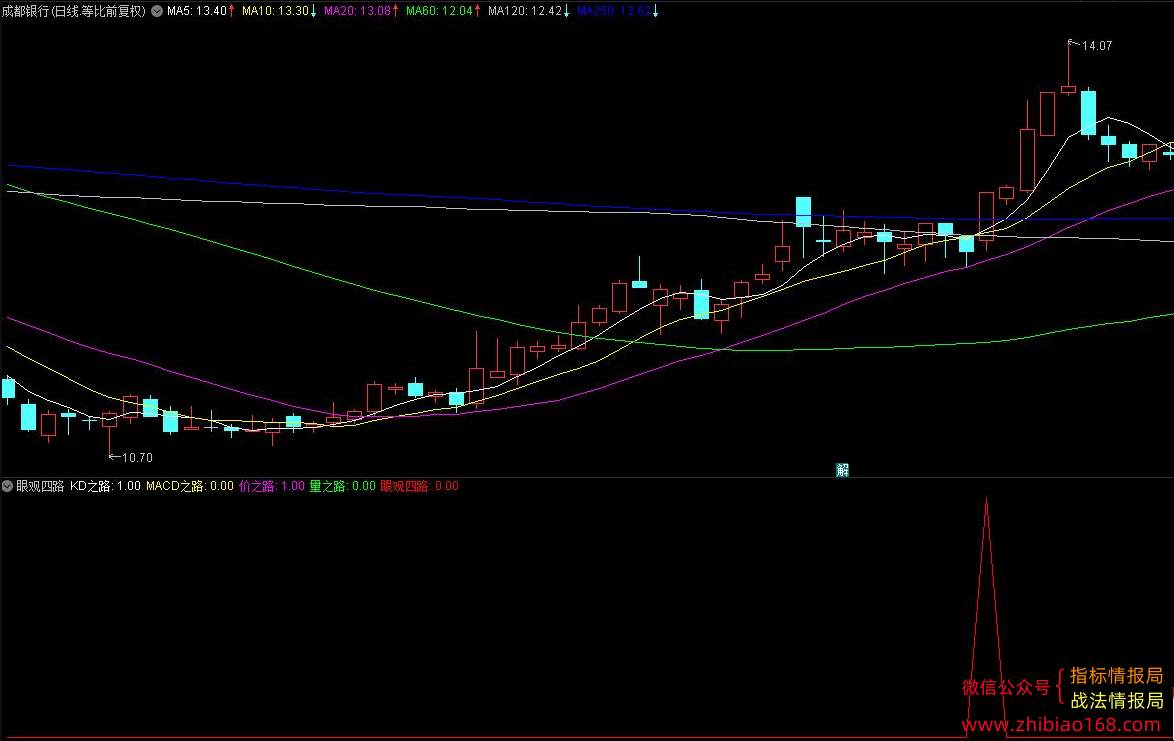Screen dimensions: 1174x741
Task: Select the MACD之路: 0.00 value
Action: (x=190, y=486)
